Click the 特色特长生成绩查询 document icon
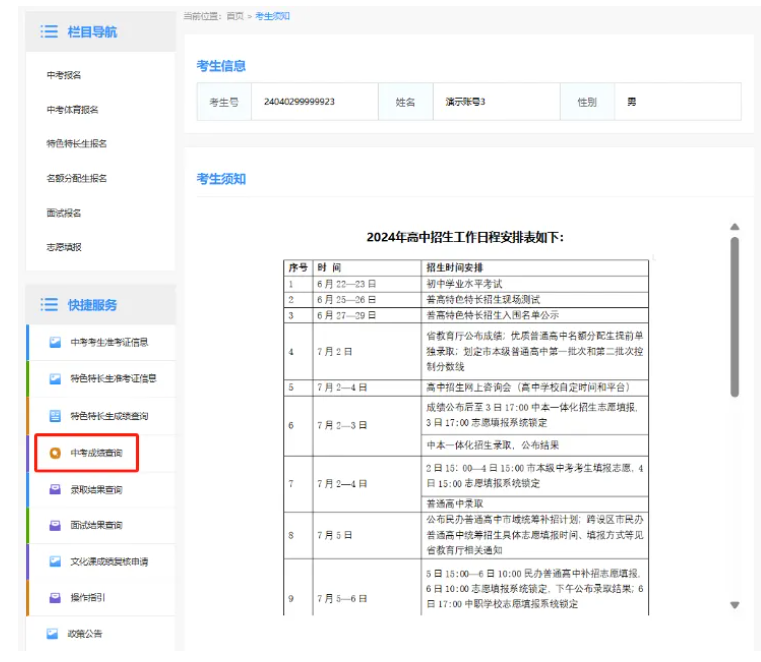Screen dimensions: 761x662 [55, 415]
